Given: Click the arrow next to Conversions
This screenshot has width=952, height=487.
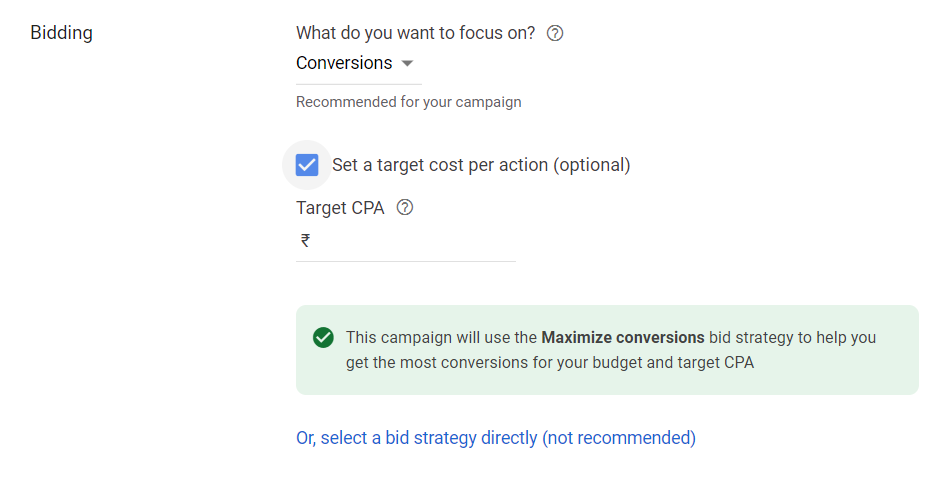Looking at the screenshot, I should click(x=407, y=63).
